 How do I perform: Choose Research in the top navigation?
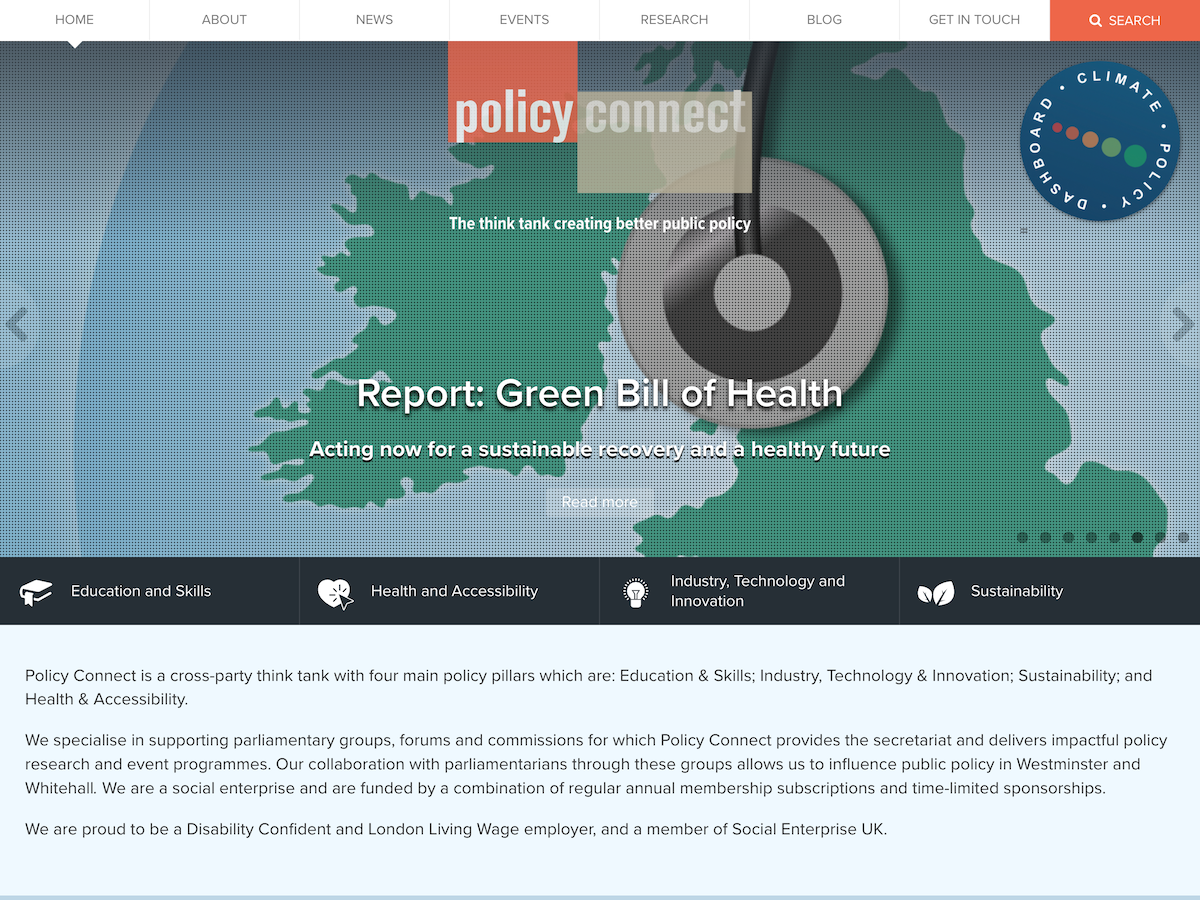(675, 20)
